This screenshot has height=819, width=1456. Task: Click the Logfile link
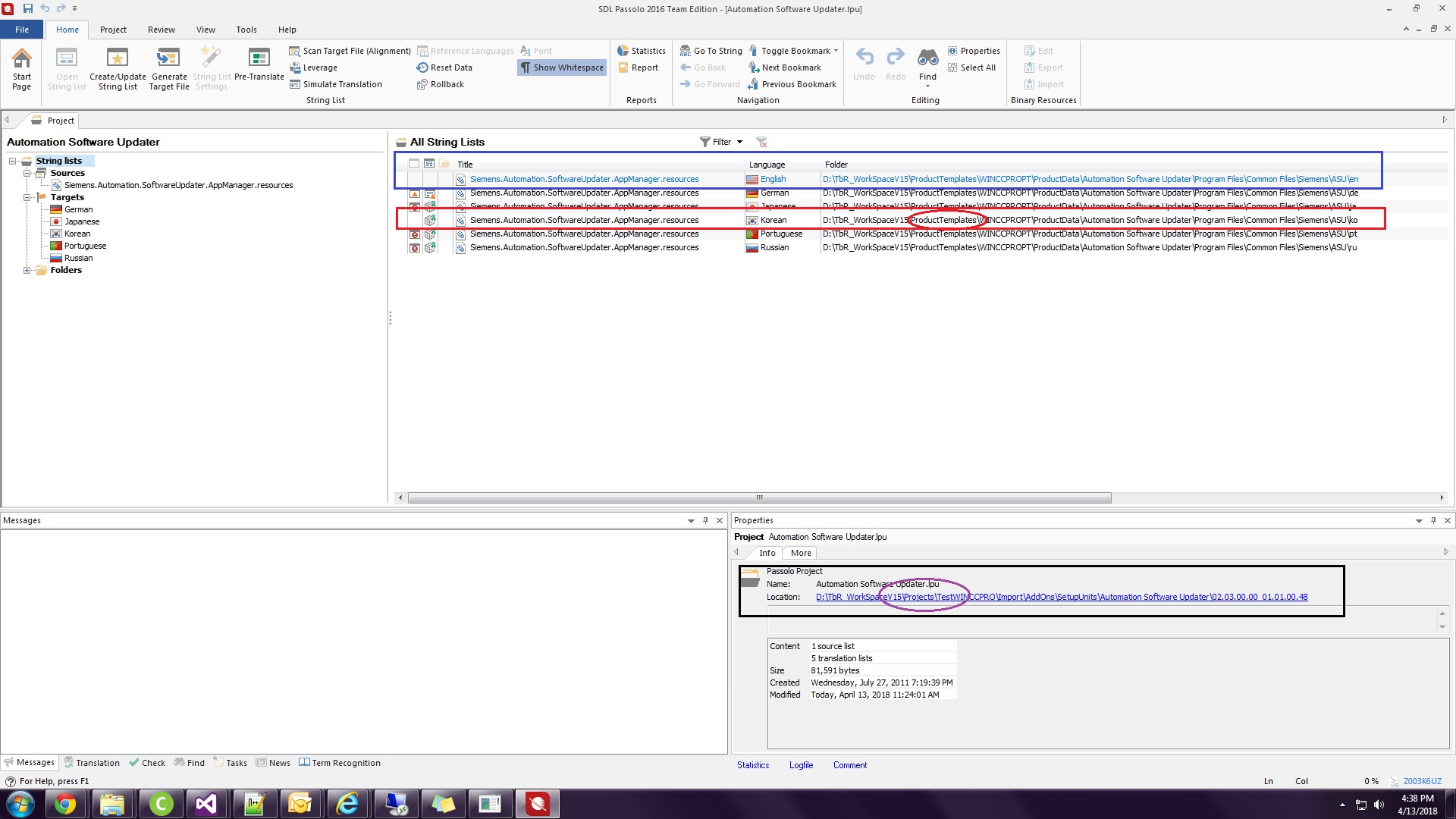tap(801, 765)
